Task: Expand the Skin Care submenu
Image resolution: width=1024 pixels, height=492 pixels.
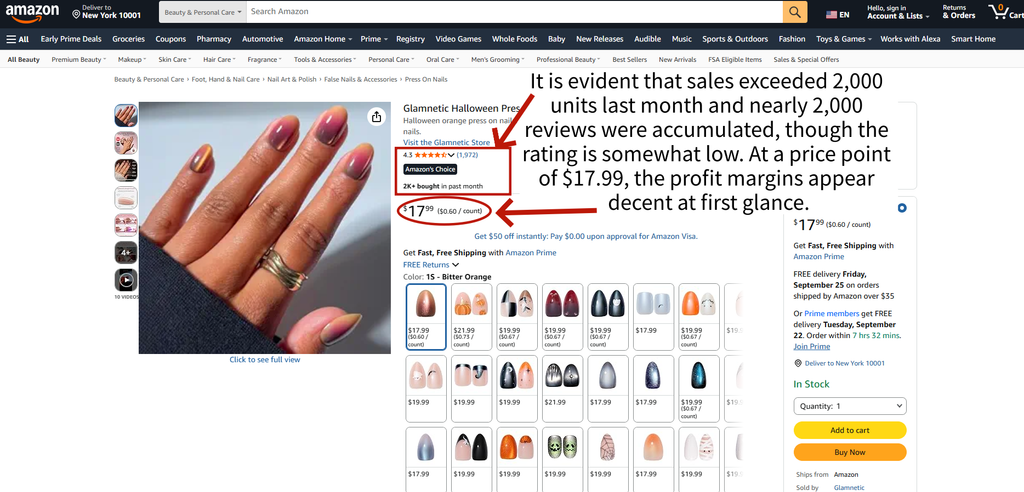Action: (x=174, y=59)
